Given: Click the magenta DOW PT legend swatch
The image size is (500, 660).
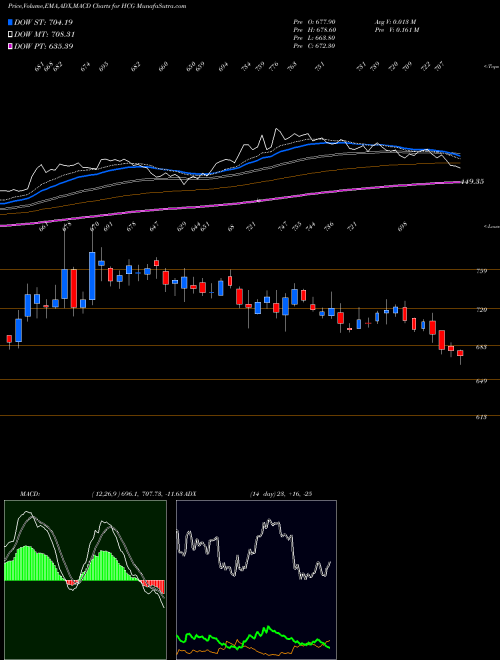Looking at the screenshot, I should (x=10, y=46).
